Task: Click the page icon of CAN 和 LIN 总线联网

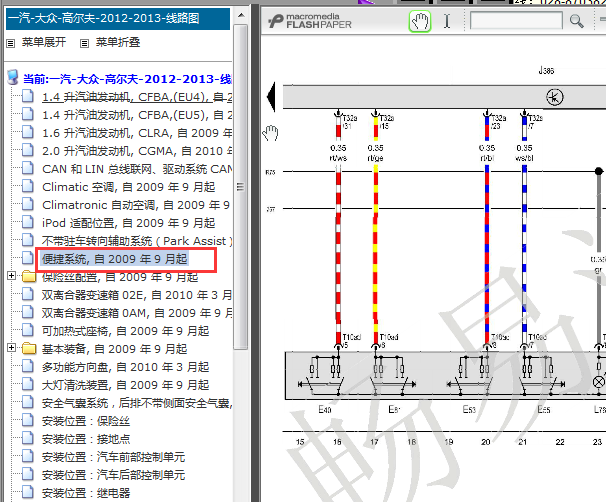Action: (27, 168)
